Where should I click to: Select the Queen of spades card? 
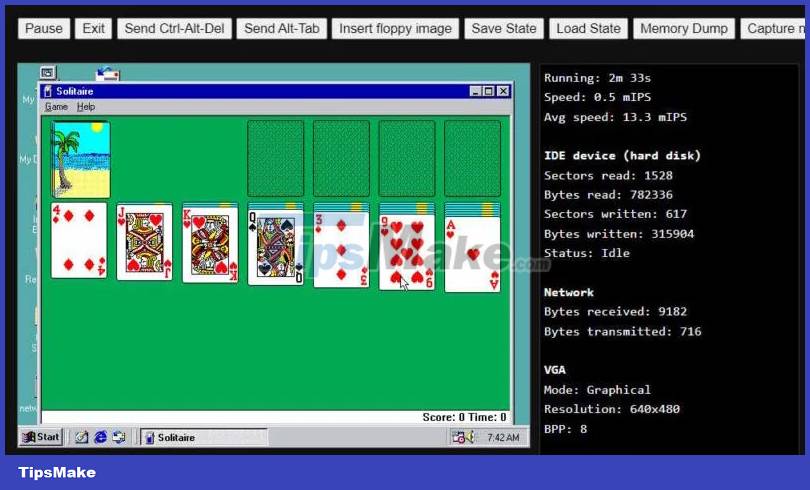(276, 248)
